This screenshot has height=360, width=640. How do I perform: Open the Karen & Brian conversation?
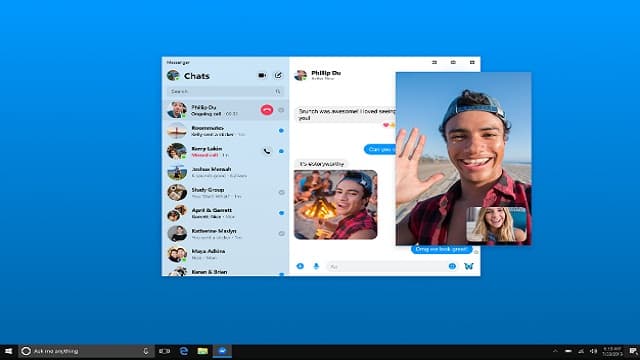[x=225, y=271]
